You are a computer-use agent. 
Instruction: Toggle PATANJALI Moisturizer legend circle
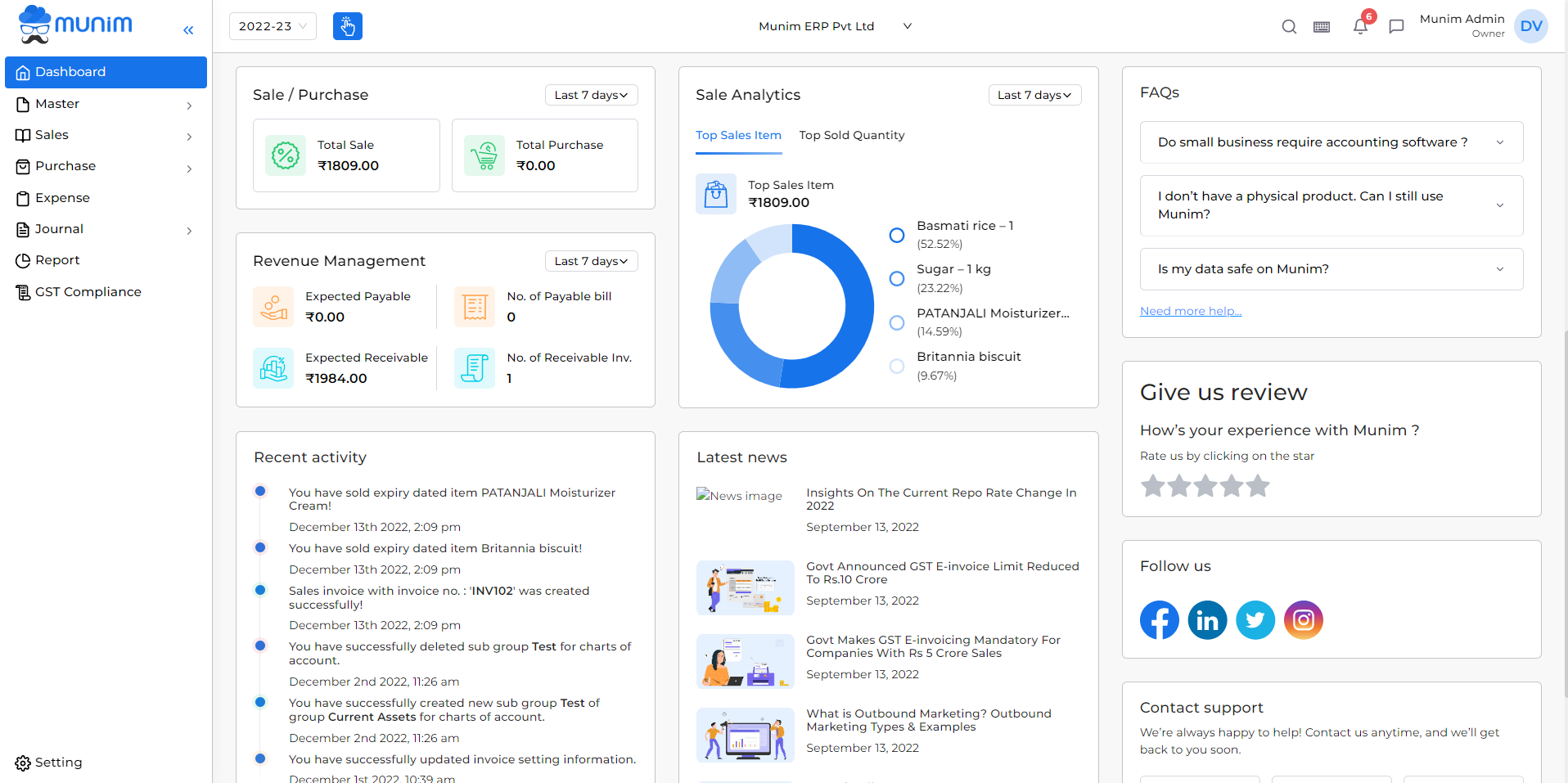(x=897, y=322)
